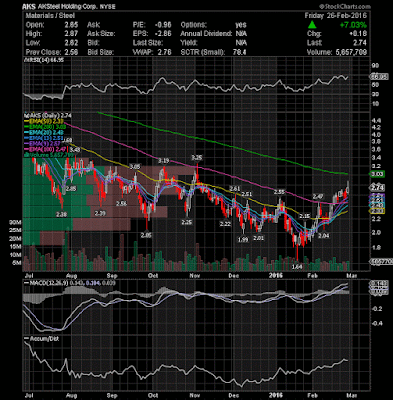Click the Oct label under the volume panel
The width and height of the screenshot is (393, 400).
(x=153, y=276)
